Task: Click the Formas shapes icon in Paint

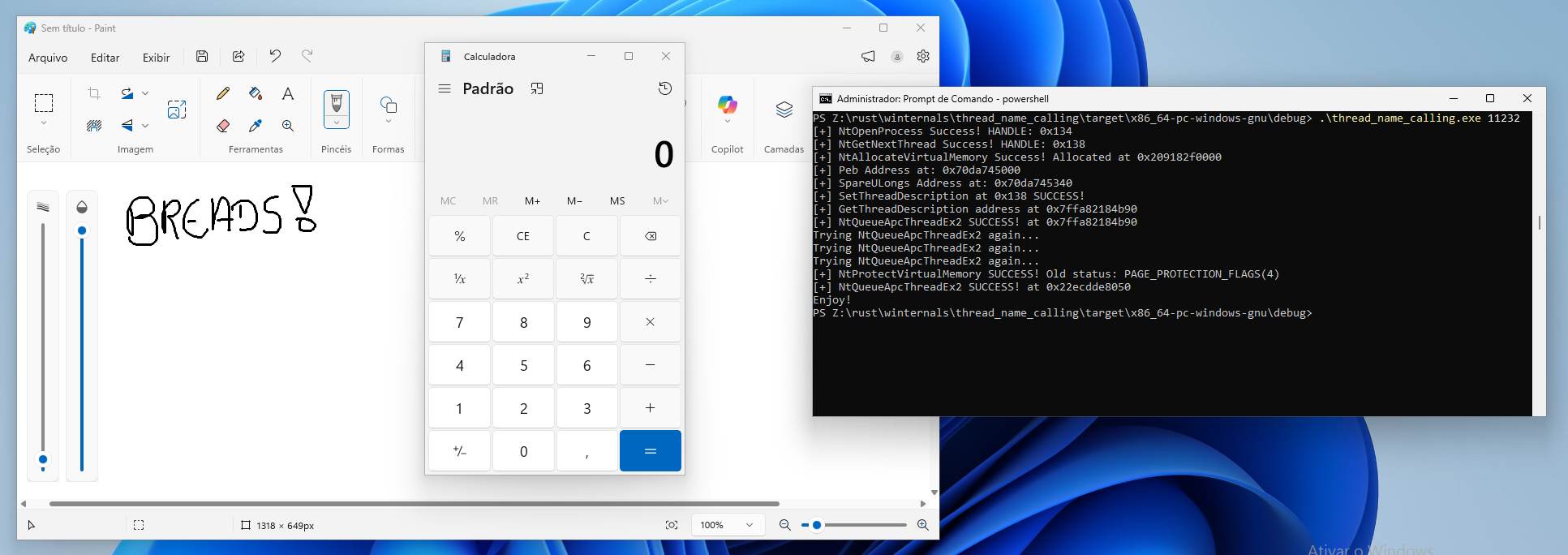Action: (x=389, y=105)
